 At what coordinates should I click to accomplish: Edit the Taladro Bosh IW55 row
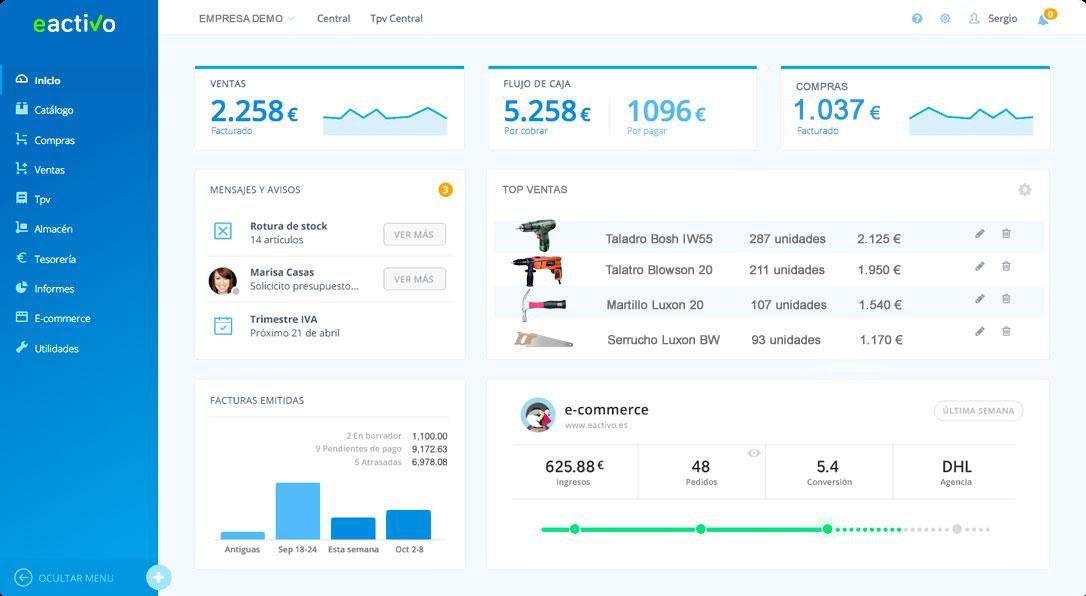[x=979, y=234]
